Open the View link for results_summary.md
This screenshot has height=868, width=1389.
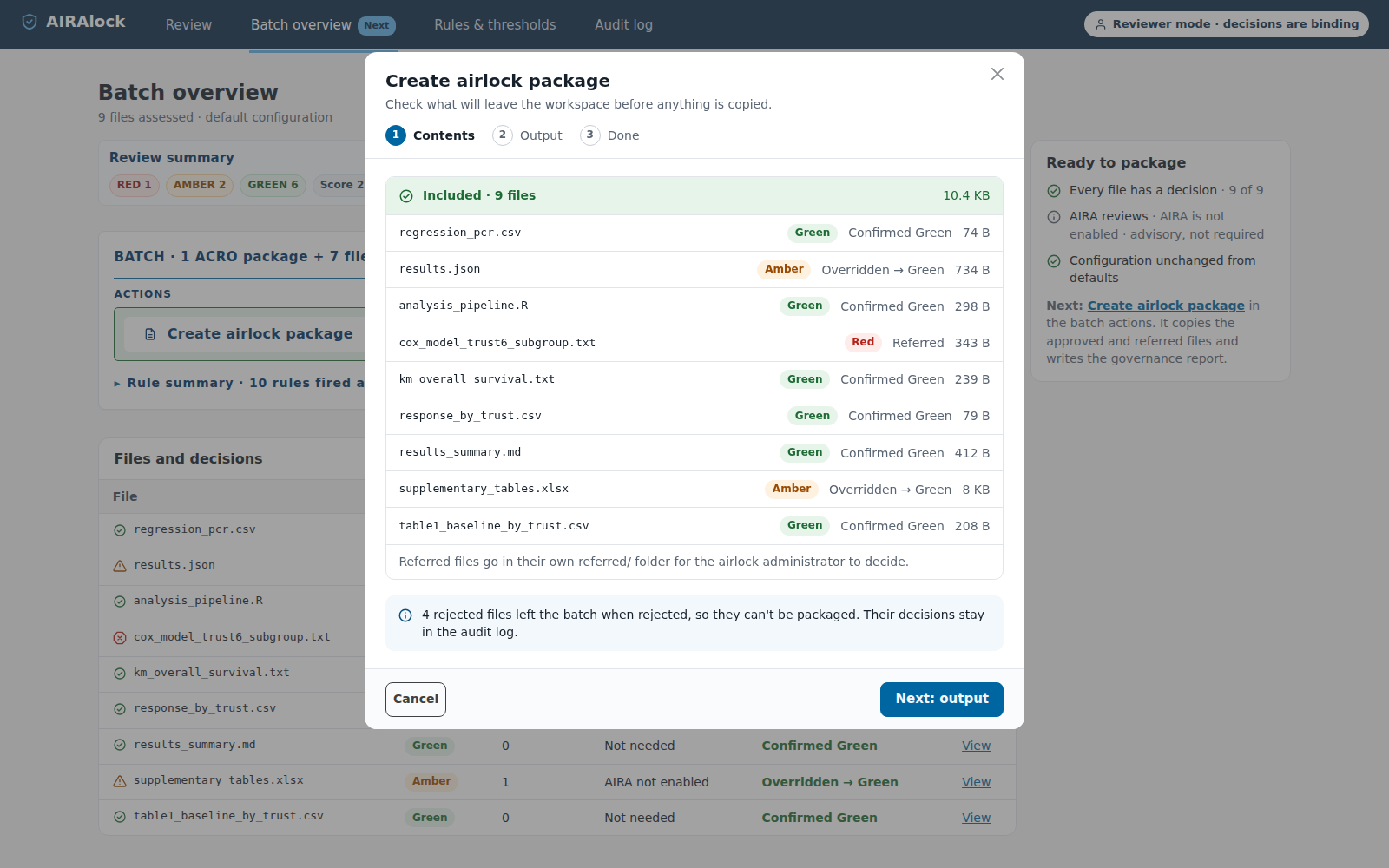976,746
